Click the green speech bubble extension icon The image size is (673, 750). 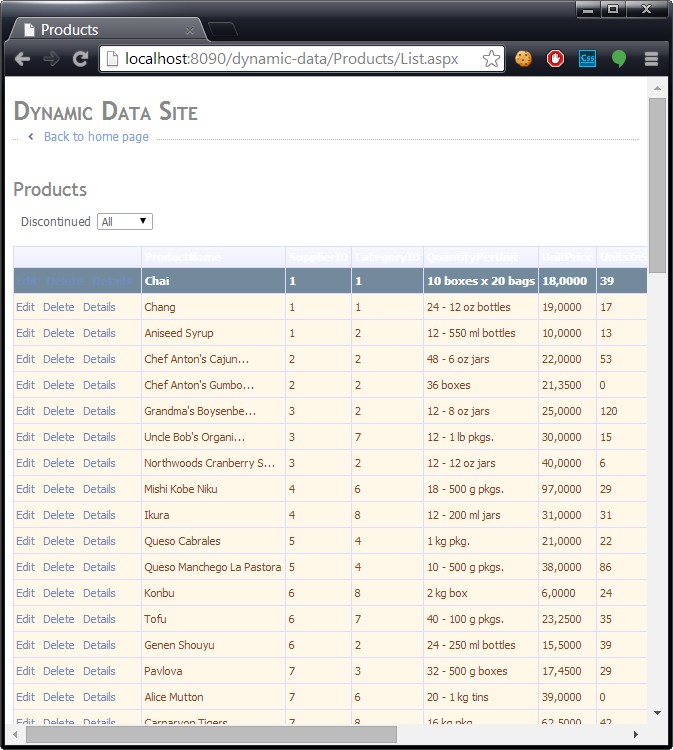618,59
